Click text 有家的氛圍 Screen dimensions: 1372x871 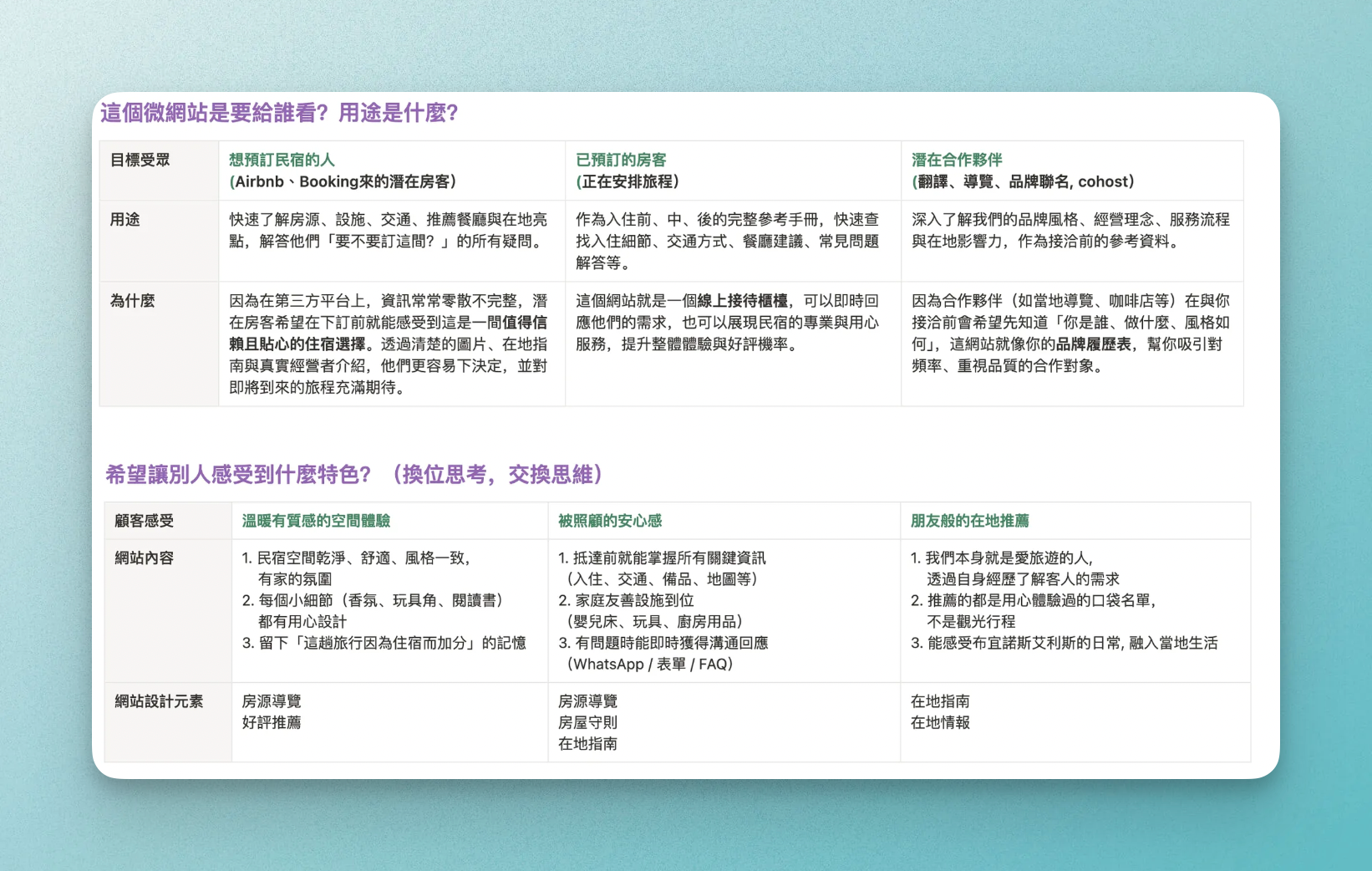pyautogui.click(x=295, y=578)
